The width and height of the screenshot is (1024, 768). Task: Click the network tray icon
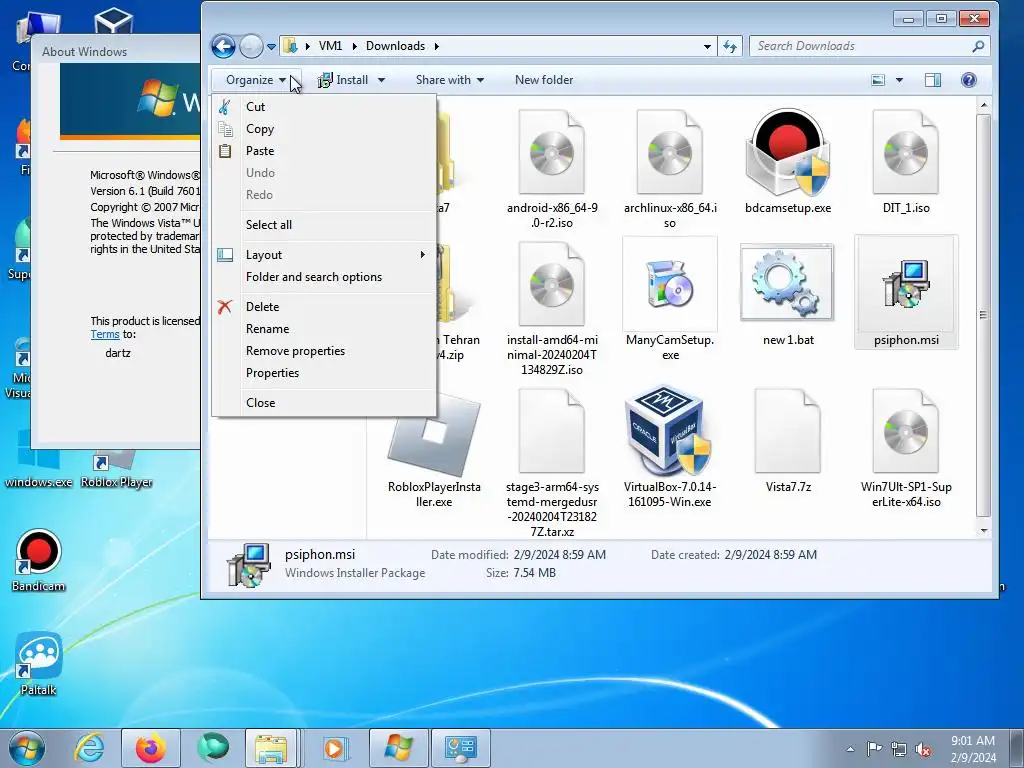tap(899, 750)
